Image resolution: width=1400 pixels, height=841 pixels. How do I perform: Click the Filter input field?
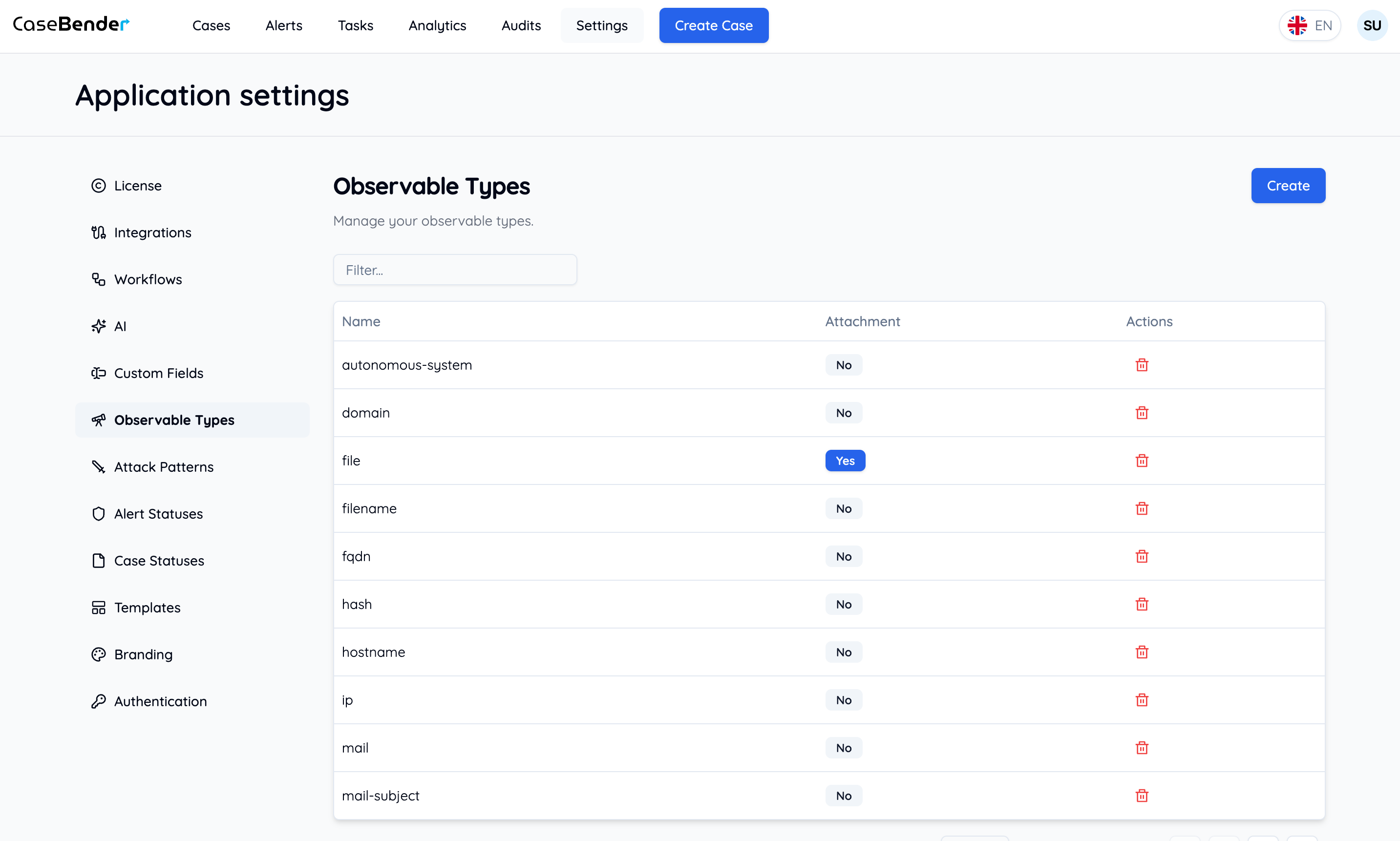pyautogui.click(x=455, y=269)
